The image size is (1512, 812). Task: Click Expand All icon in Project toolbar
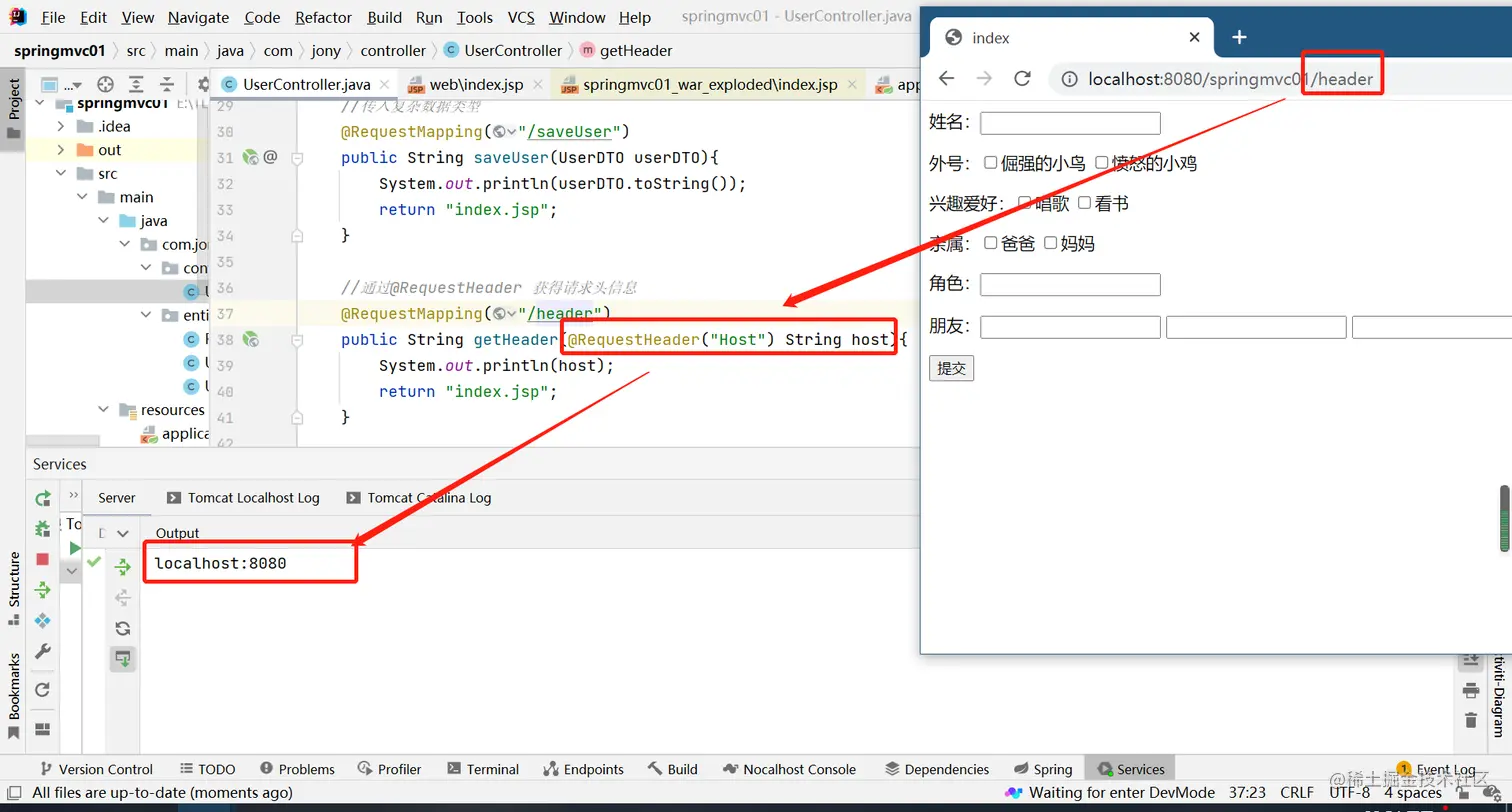(x=136, y=85)
